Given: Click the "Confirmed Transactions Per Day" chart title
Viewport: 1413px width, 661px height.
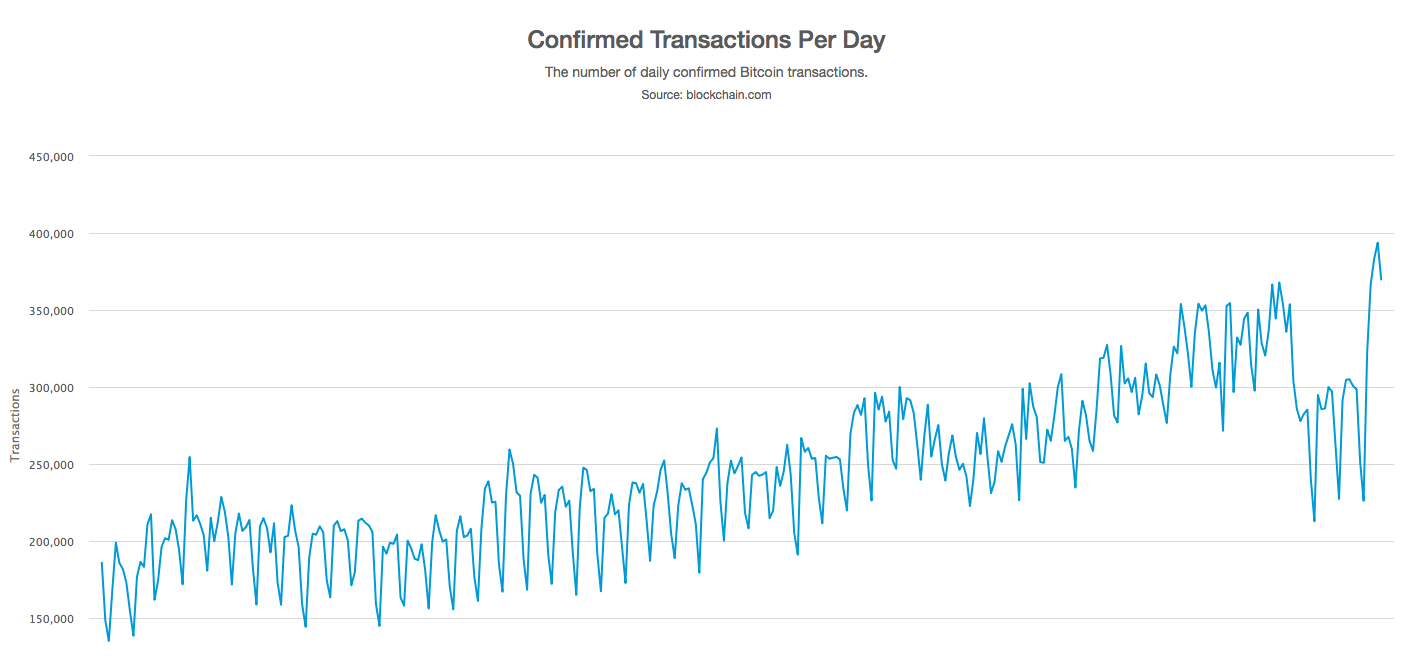Looking at the screenshot, I should 706,40.
